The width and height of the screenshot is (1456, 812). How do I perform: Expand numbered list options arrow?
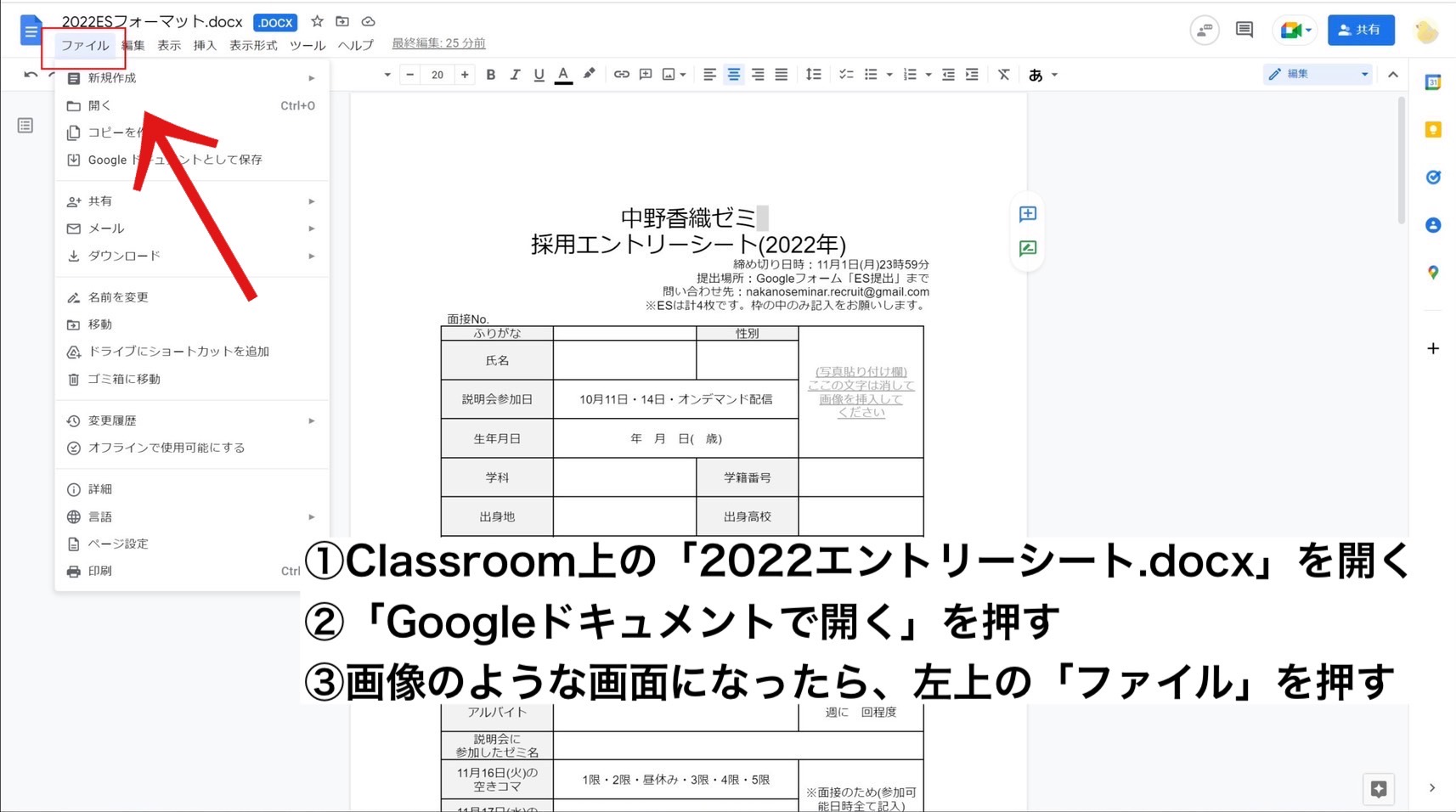[x=928, y=75]
